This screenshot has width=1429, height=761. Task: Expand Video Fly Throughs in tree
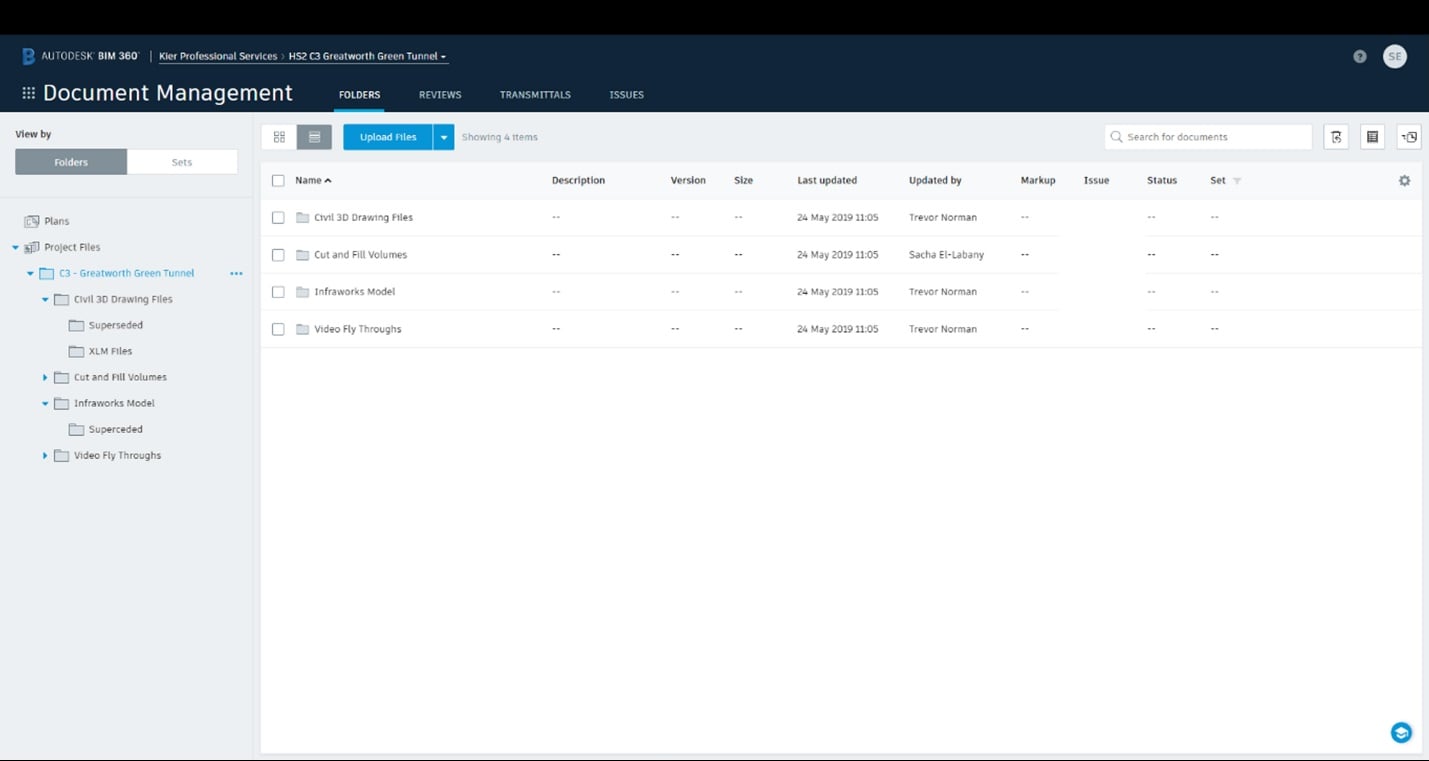[x=45, y=455]
